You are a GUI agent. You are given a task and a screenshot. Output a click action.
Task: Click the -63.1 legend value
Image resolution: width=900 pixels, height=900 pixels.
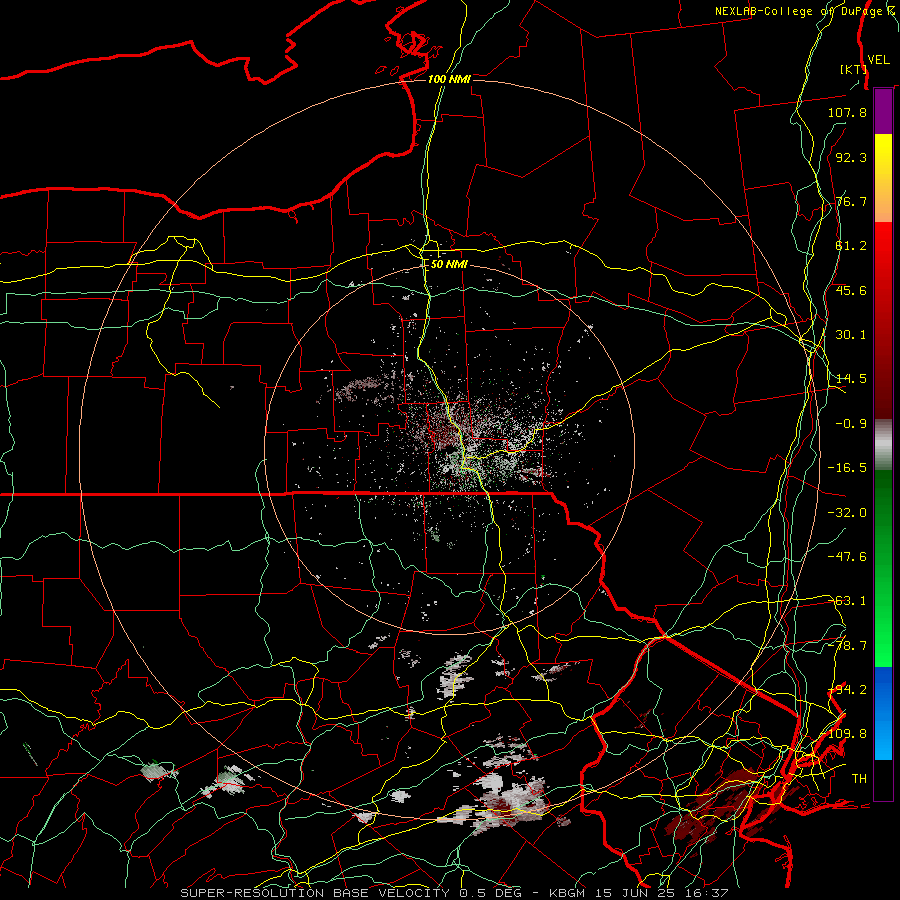(x=847, y=601)
